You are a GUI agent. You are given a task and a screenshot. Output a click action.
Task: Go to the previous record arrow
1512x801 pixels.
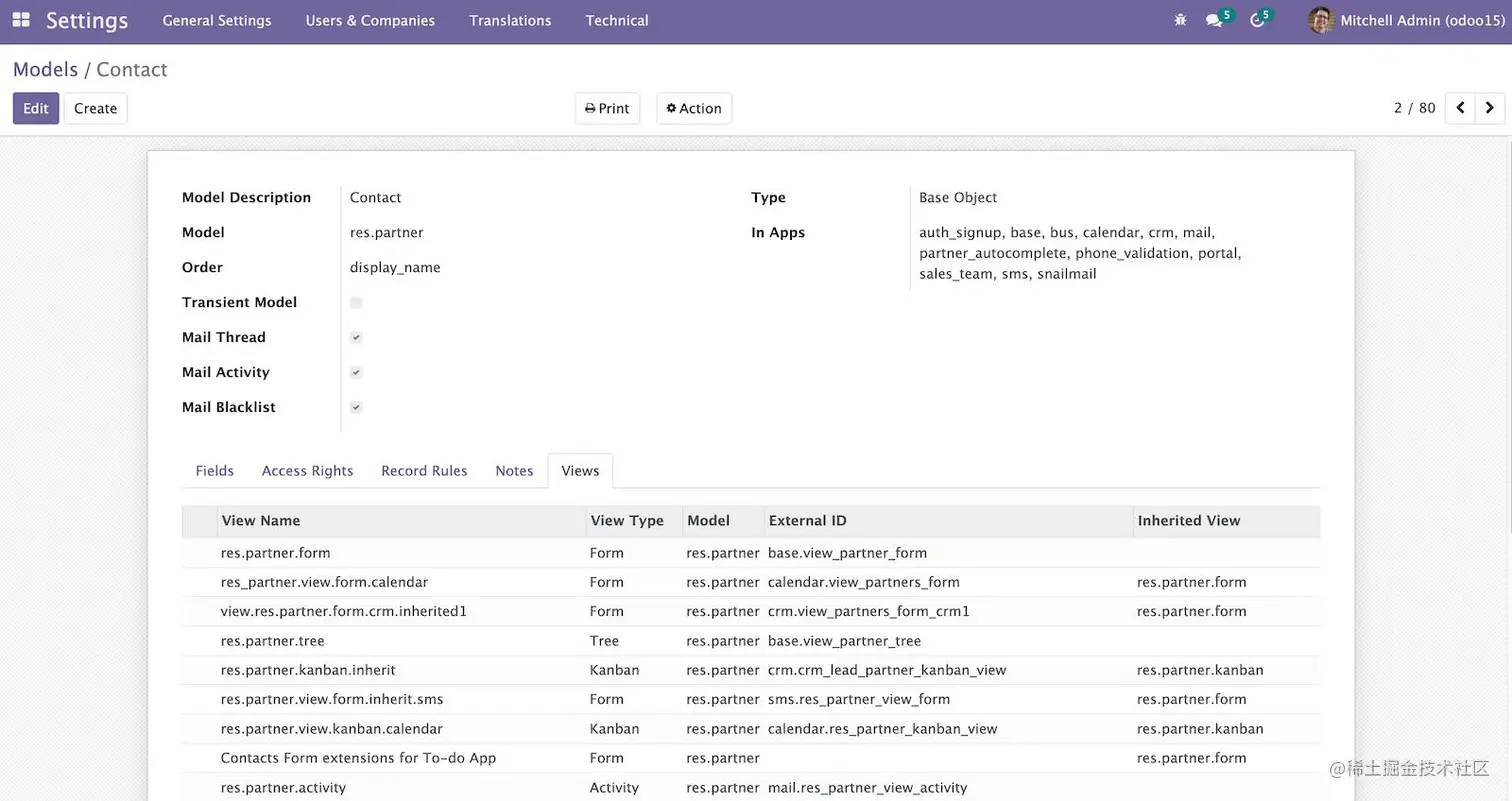click(1461, 108)
